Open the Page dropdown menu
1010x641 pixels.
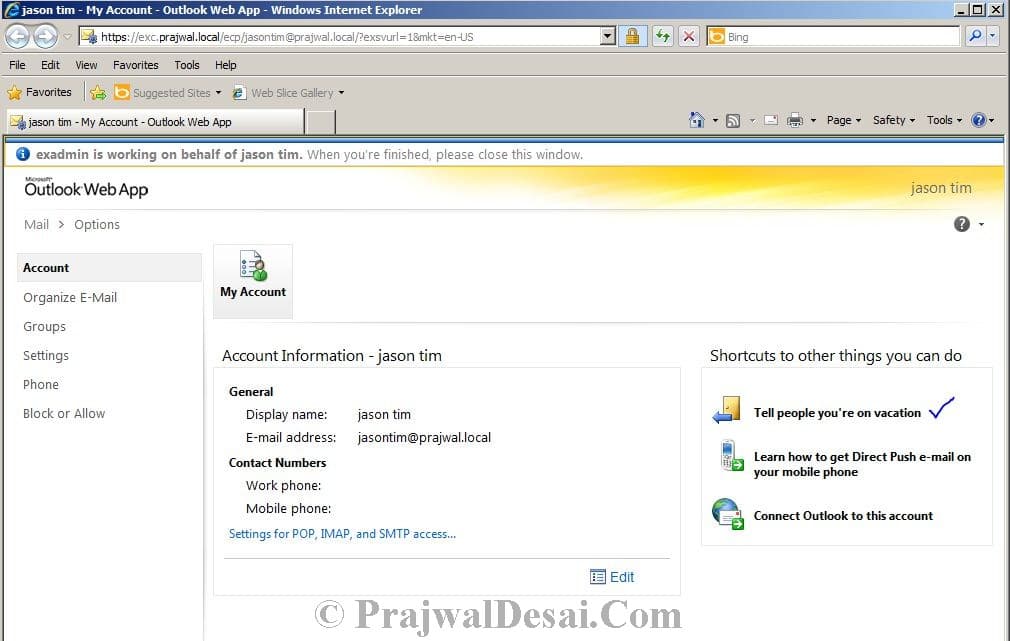tap(843, 120)
